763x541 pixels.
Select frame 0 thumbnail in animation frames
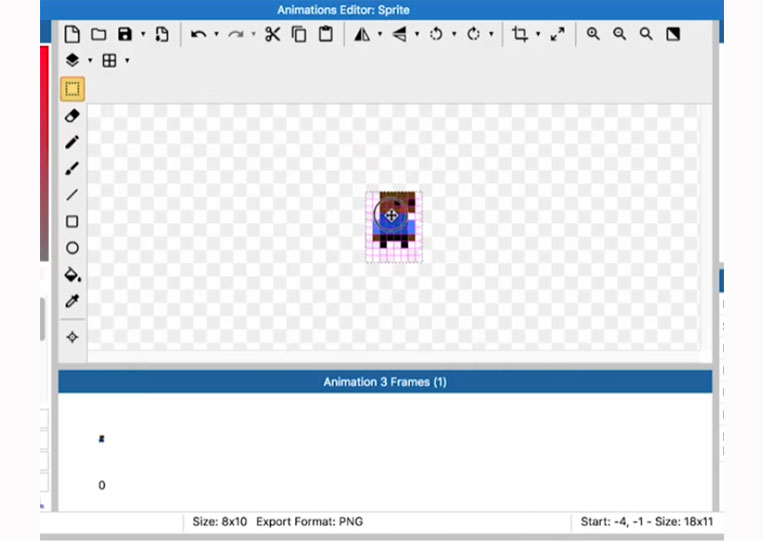pos(101,439)
